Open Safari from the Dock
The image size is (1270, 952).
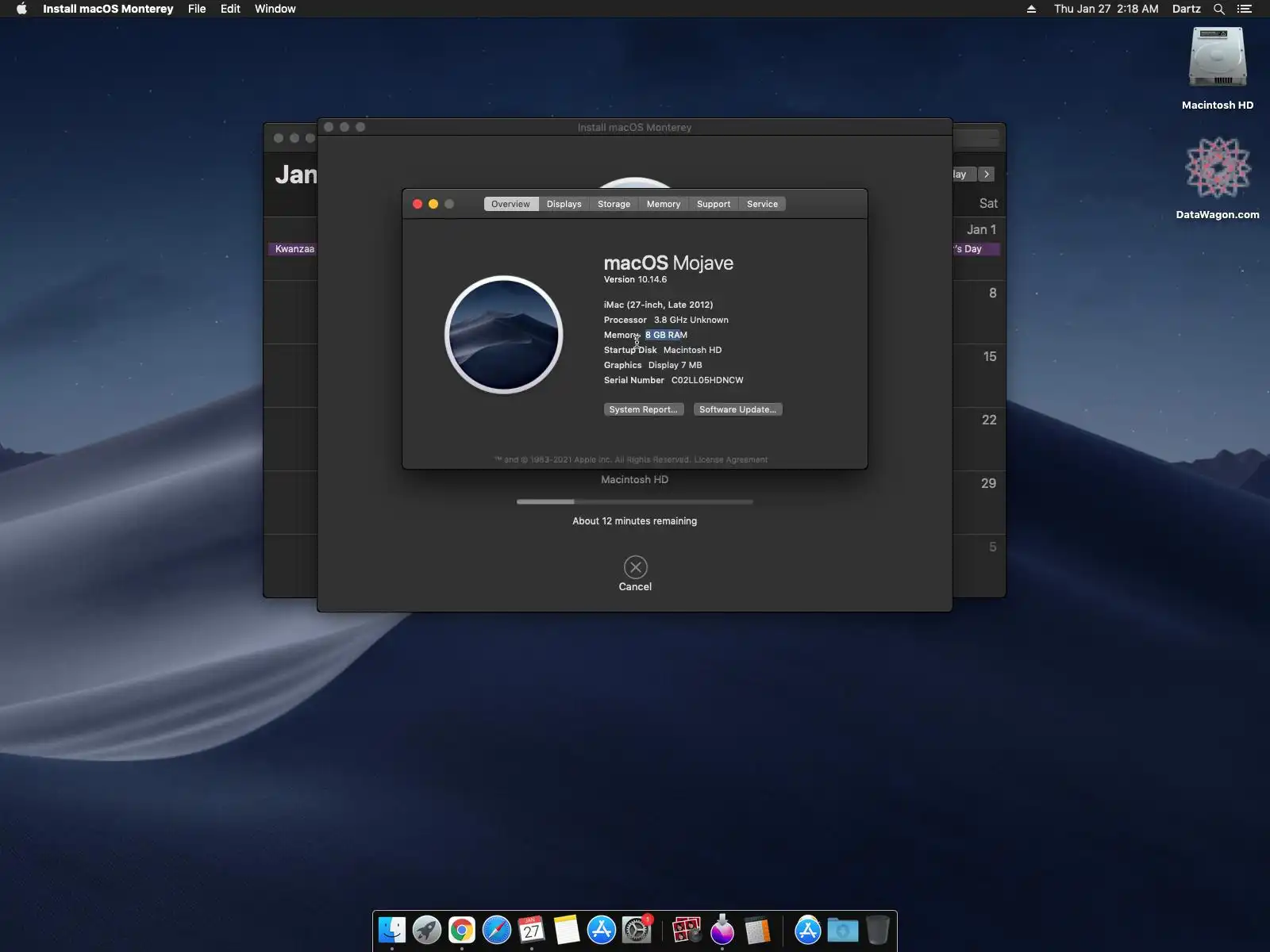(x=497, y=930)
